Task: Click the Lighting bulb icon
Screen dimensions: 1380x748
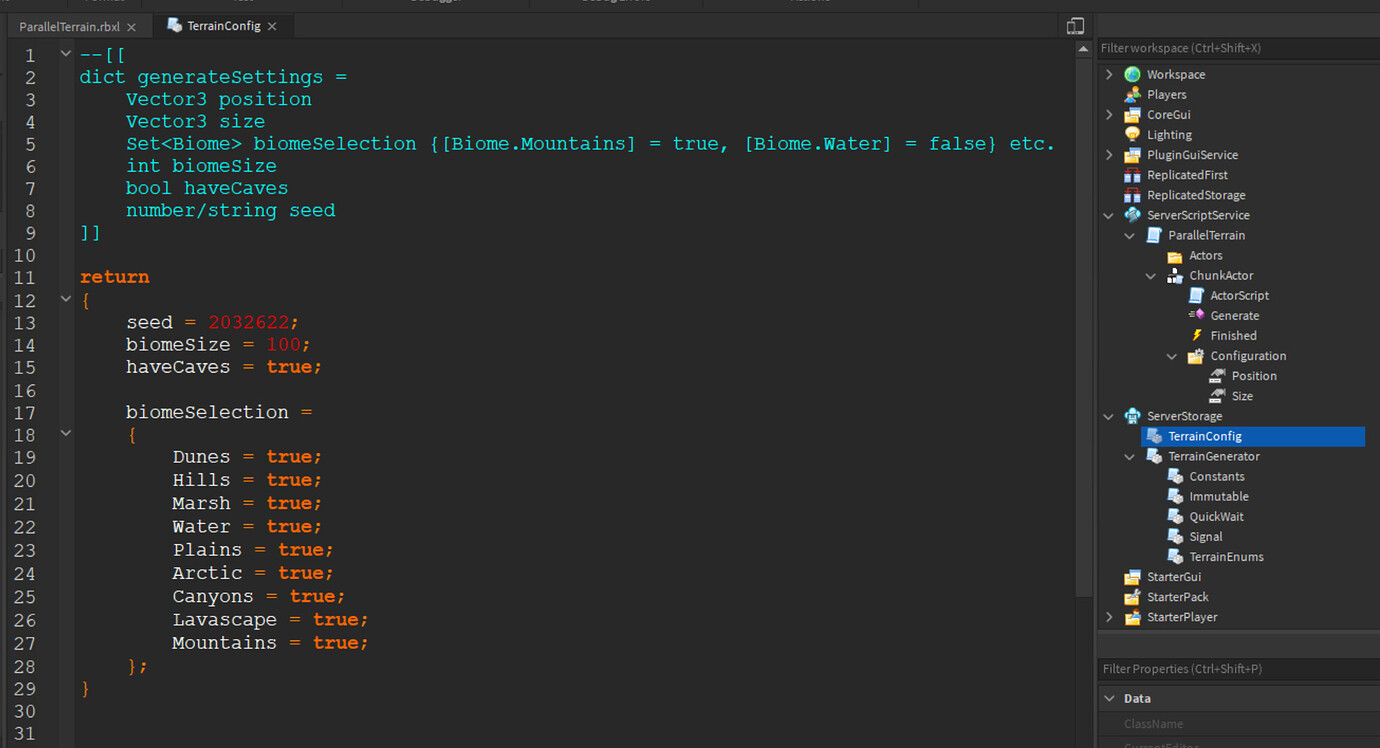Action: [1132, 135]
